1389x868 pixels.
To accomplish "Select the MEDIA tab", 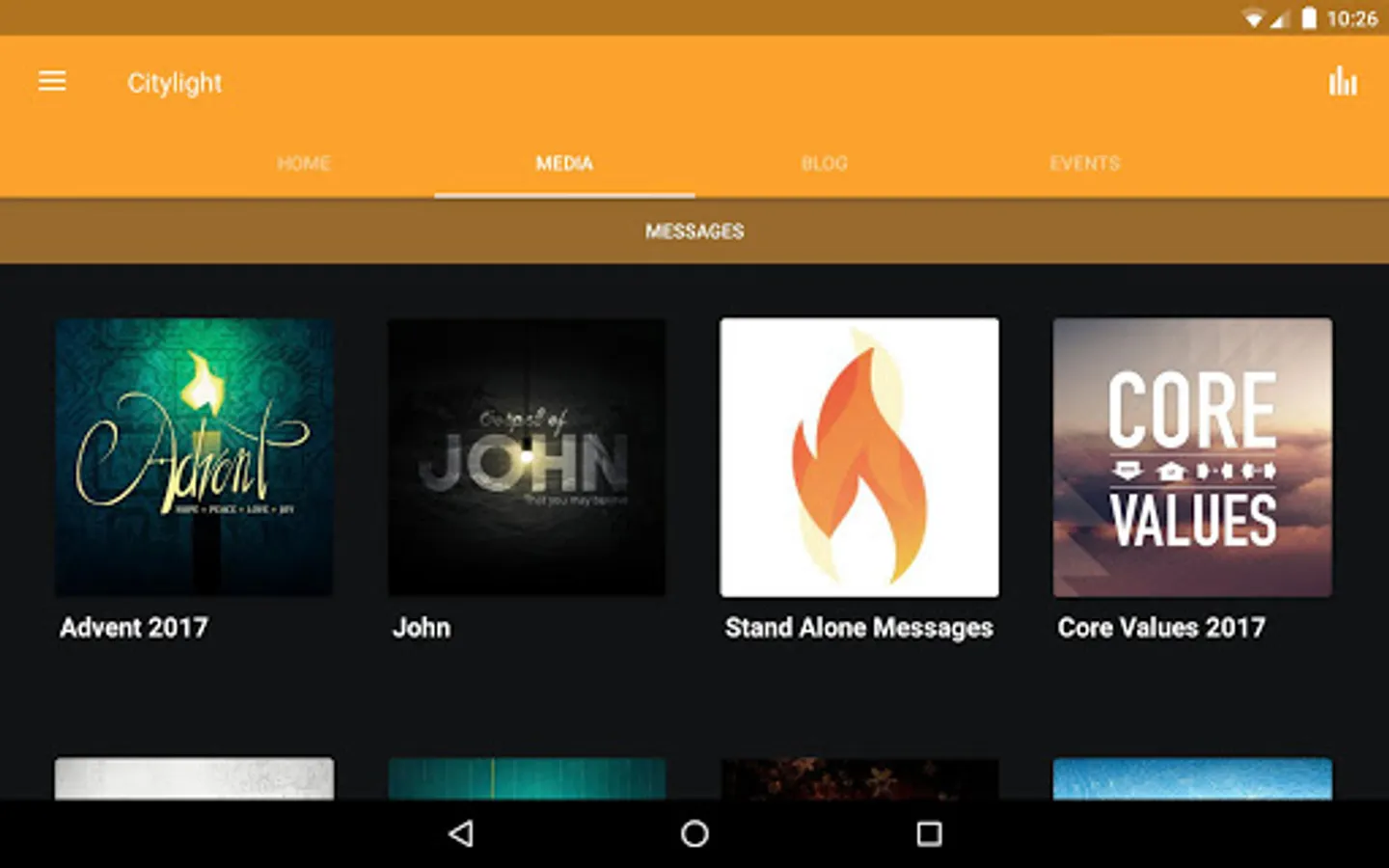I will pyautogui.click(x=564, y=163).
